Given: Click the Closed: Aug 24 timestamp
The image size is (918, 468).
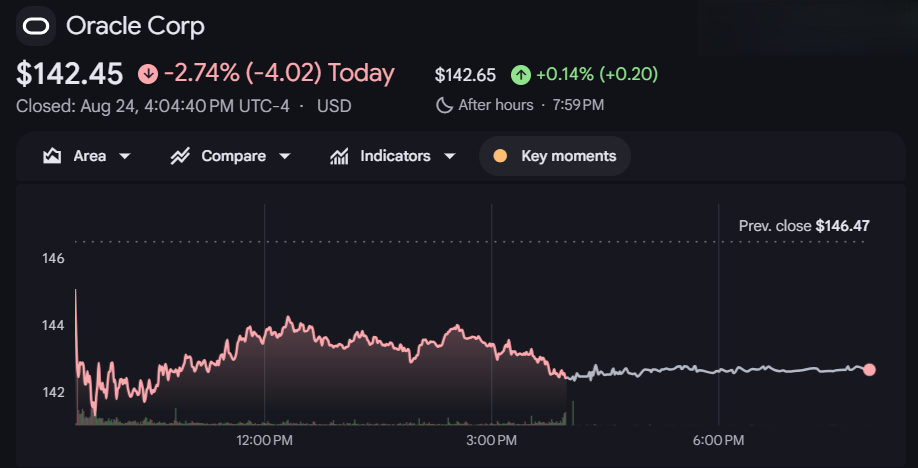Looking at the screenshot, I should tap(153, 106).
